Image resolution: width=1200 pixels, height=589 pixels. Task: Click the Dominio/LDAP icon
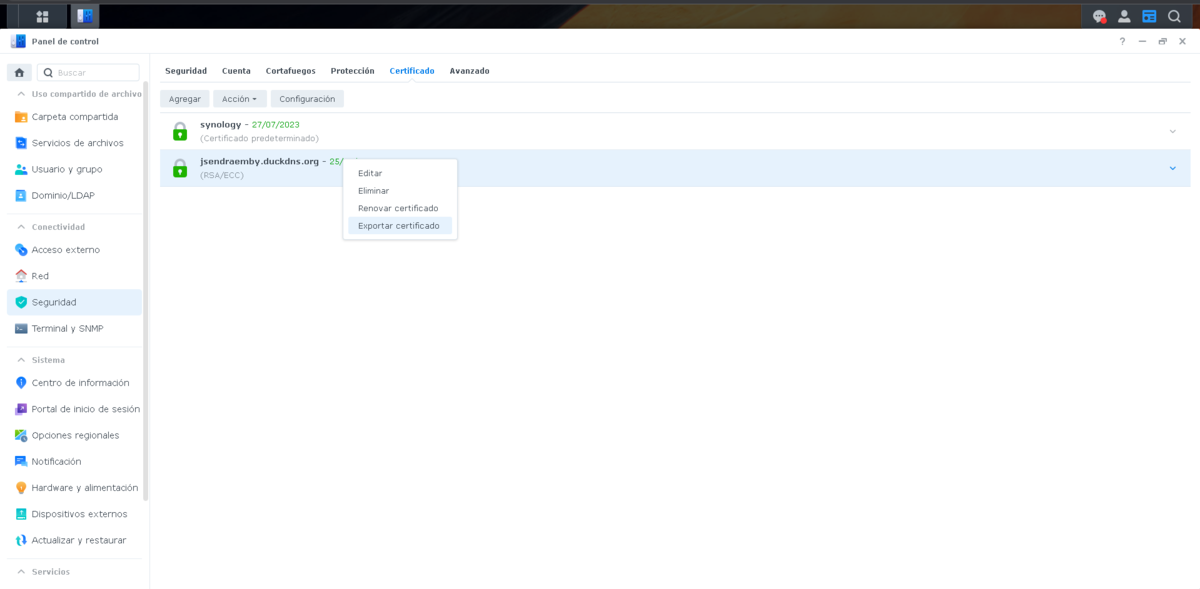click(21, 195)
